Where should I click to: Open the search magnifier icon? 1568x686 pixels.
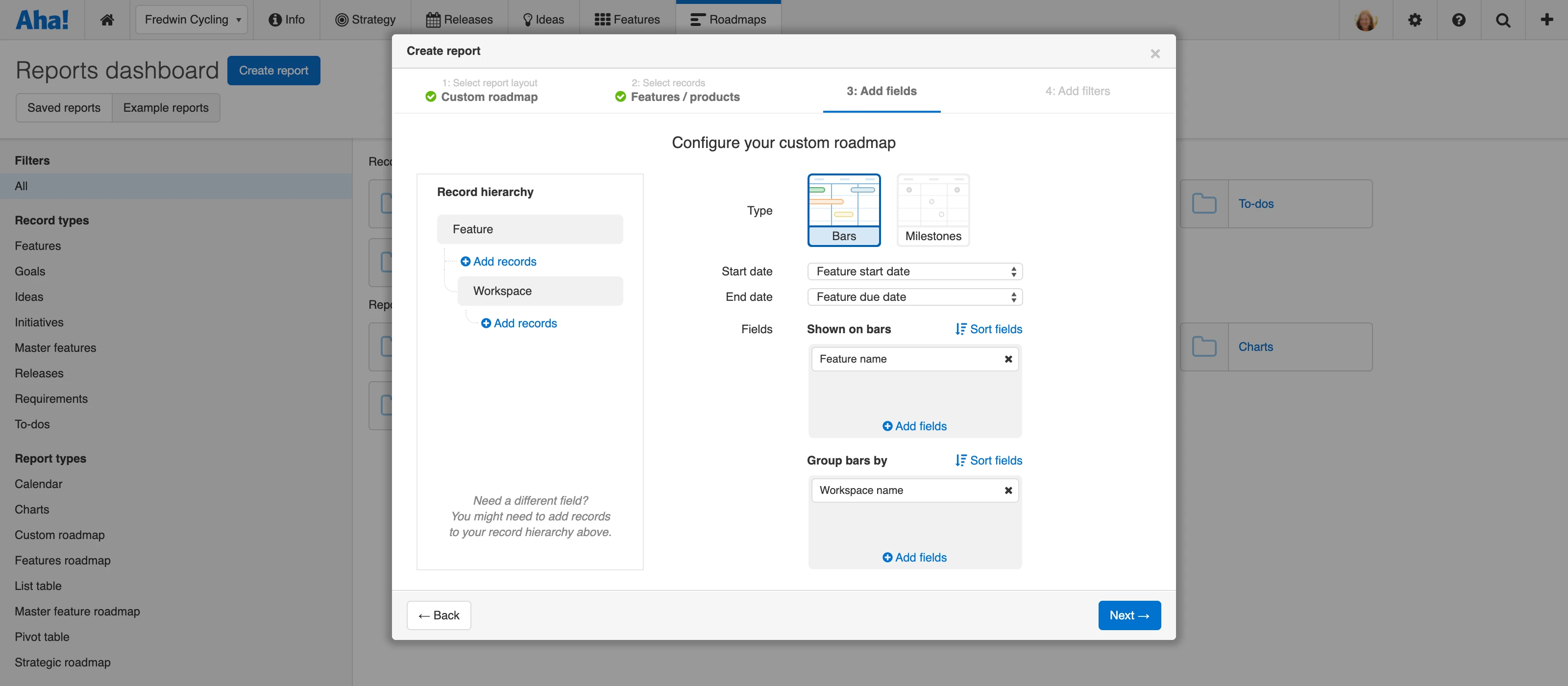pos(1503,20)
